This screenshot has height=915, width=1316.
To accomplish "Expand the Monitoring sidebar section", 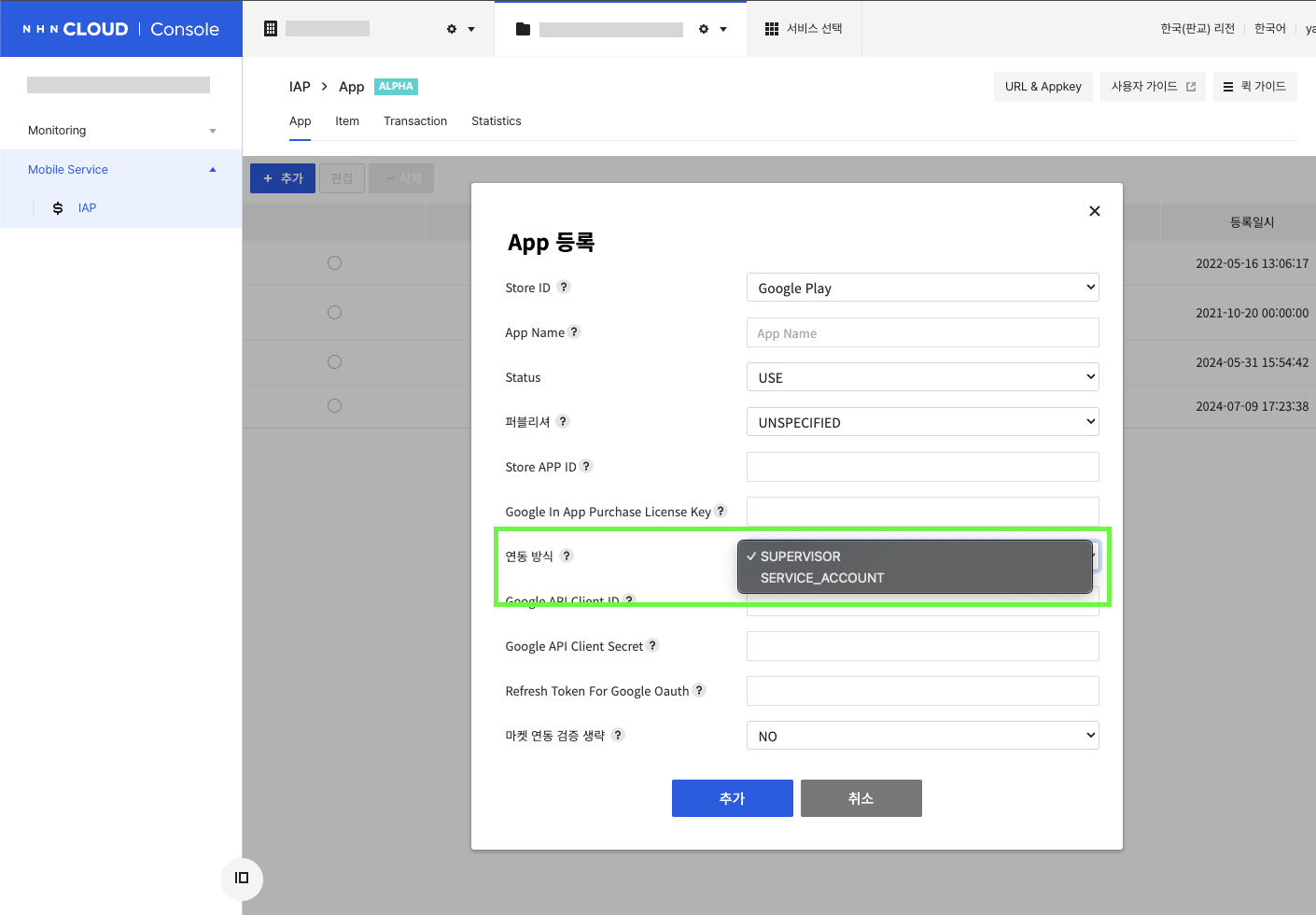I will point(121,131).
